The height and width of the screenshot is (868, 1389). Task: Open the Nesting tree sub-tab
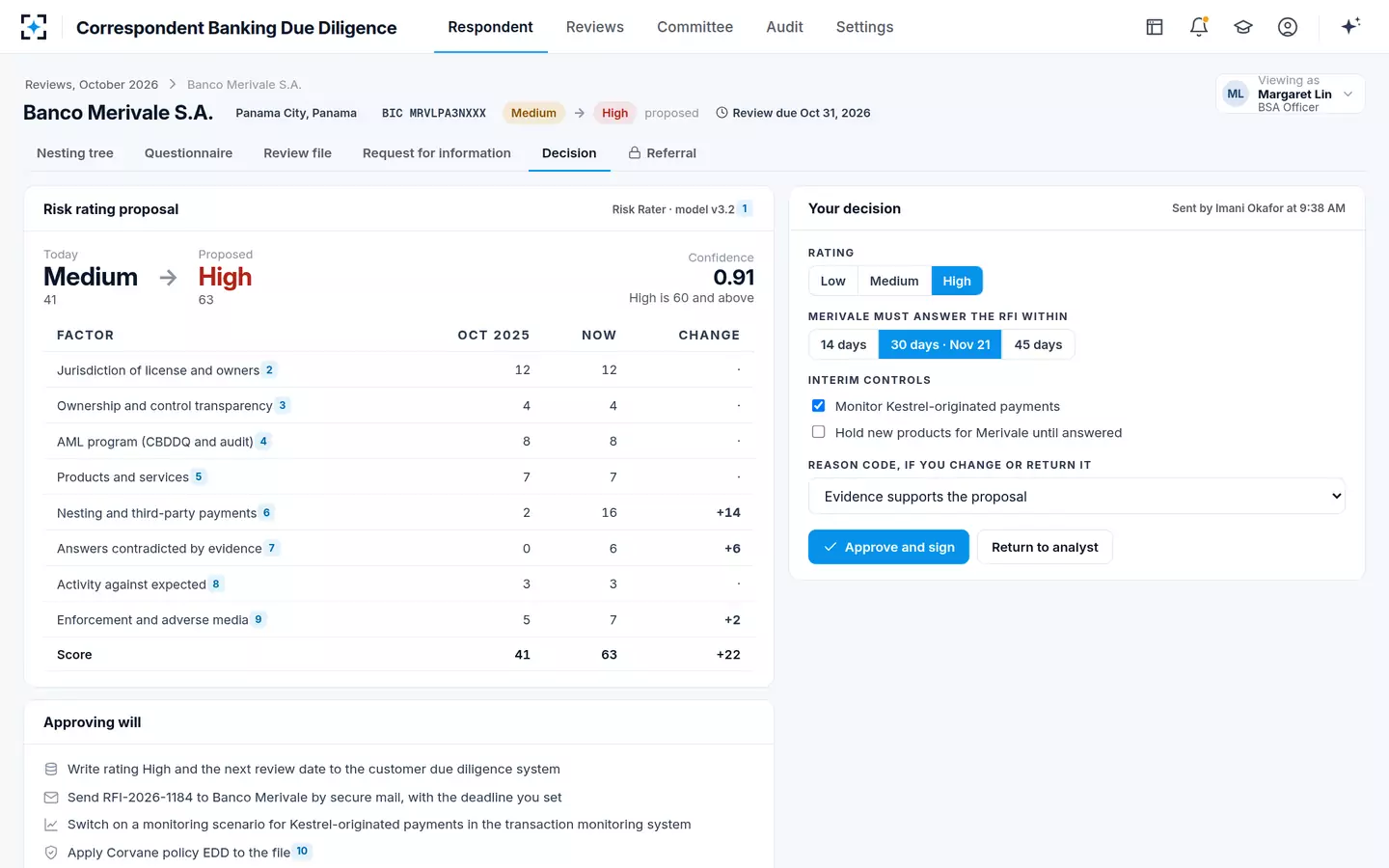coord(75,152)
